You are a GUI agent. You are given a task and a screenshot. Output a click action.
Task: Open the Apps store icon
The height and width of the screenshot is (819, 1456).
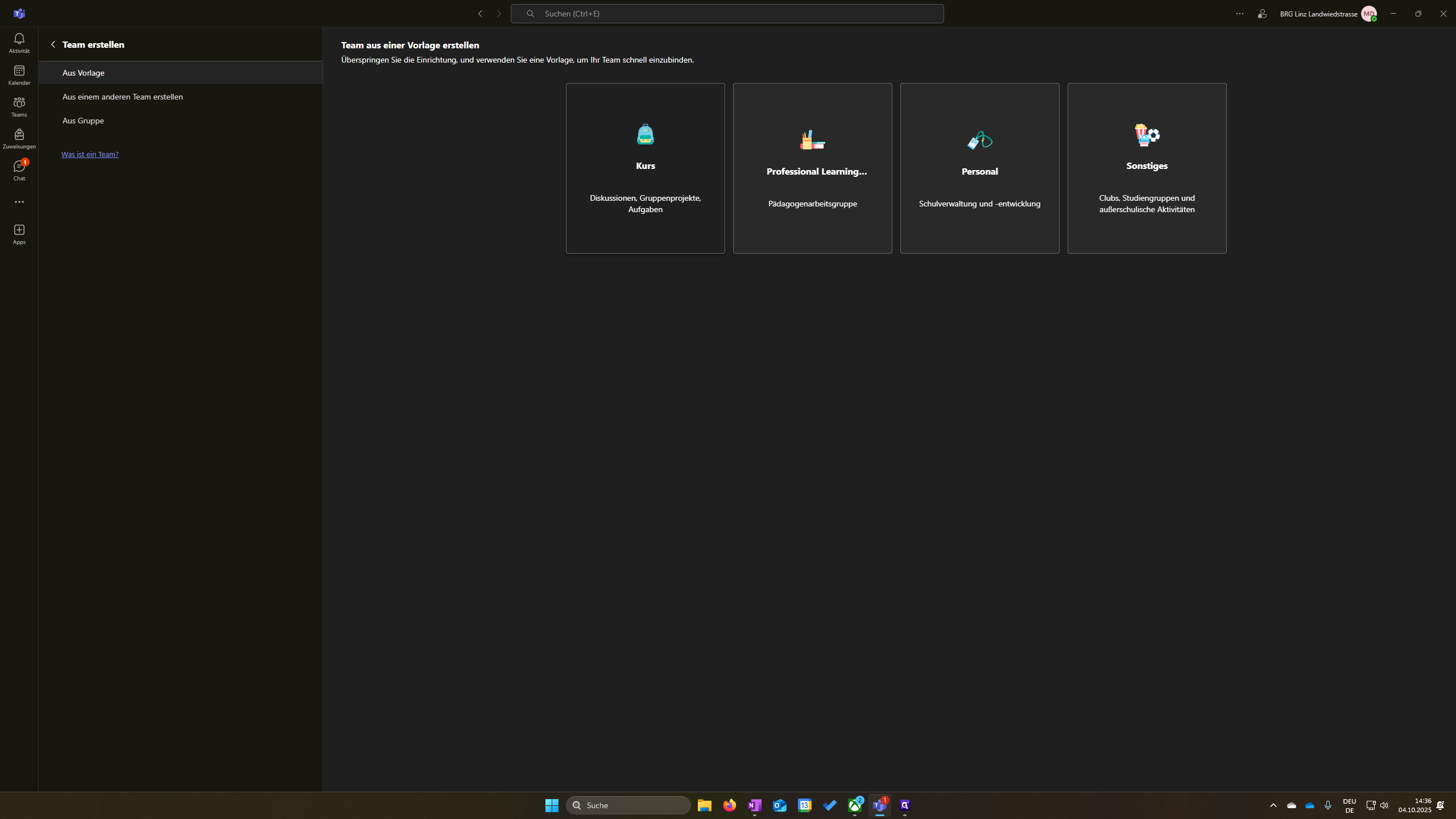coord(19,234)
